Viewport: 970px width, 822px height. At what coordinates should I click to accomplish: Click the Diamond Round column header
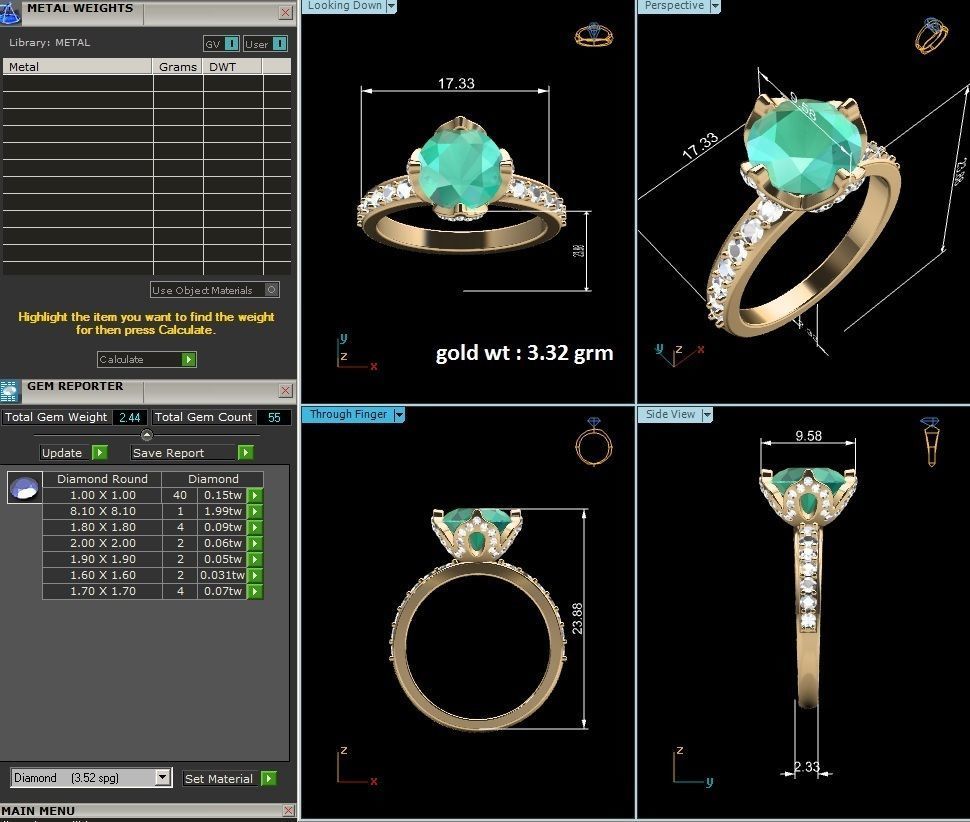[102, 479]
